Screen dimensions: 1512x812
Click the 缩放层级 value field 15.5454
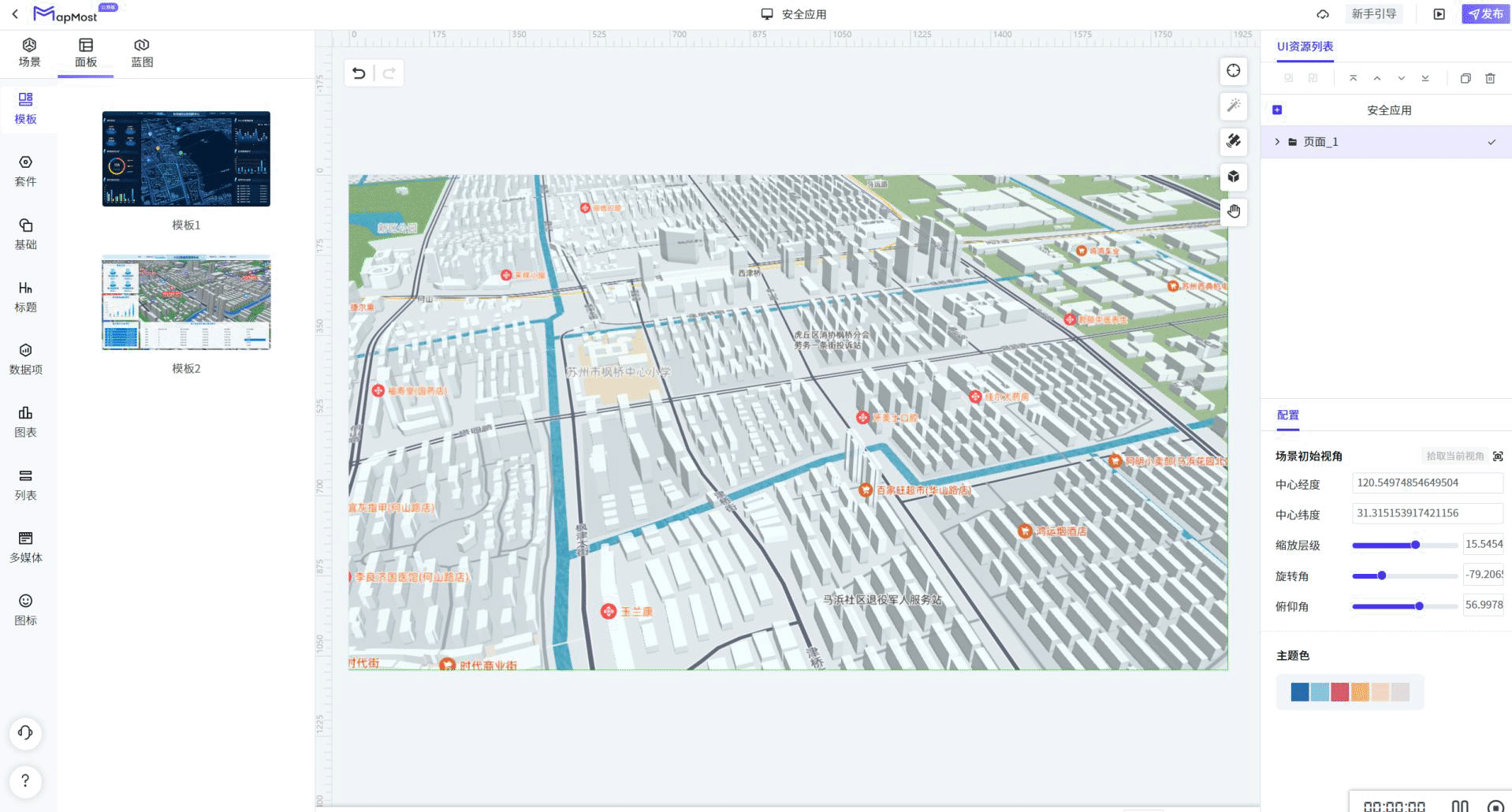click(1484, 544)
